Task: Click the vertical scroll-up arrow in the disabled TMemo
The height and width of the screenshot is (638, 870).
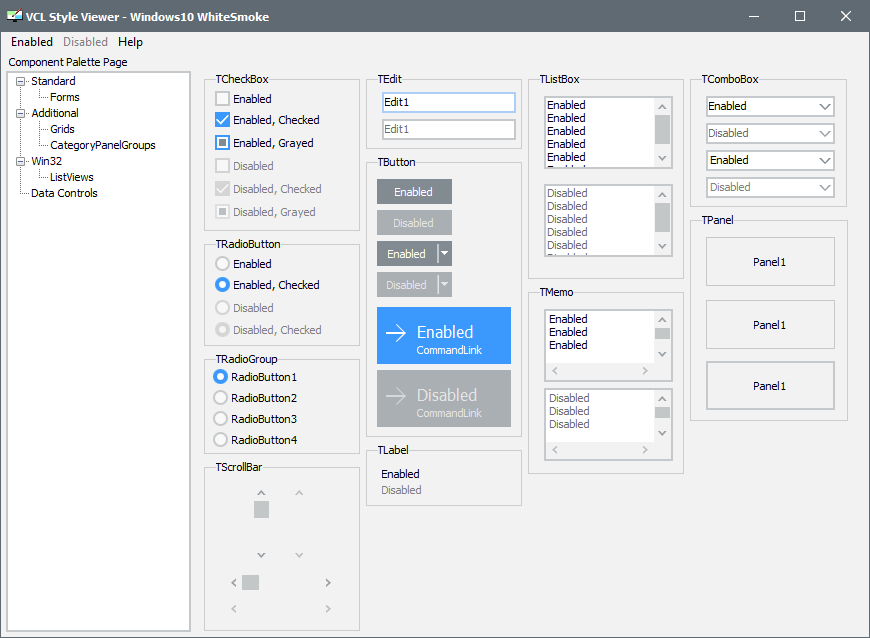Action: (662, 398)
